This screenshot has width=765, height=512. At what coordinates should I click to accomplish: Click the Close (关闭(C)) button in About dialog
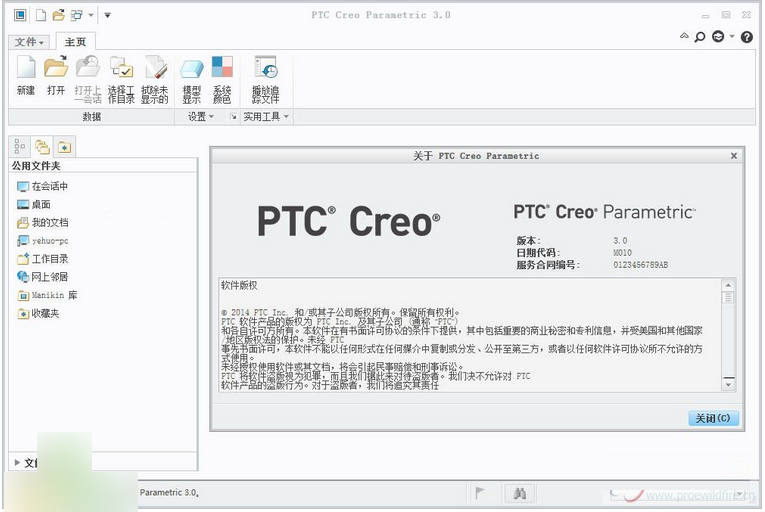(713, 418)
